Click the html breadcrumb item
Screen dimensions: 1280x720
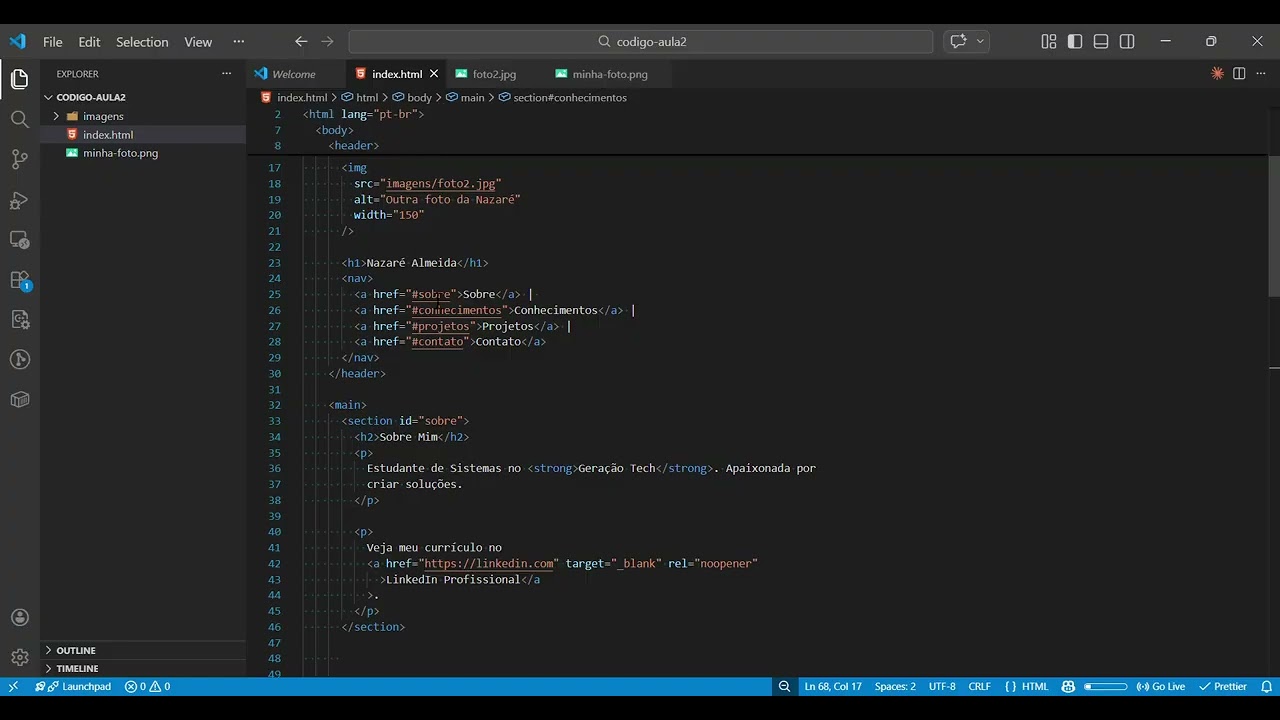point(367,97)
